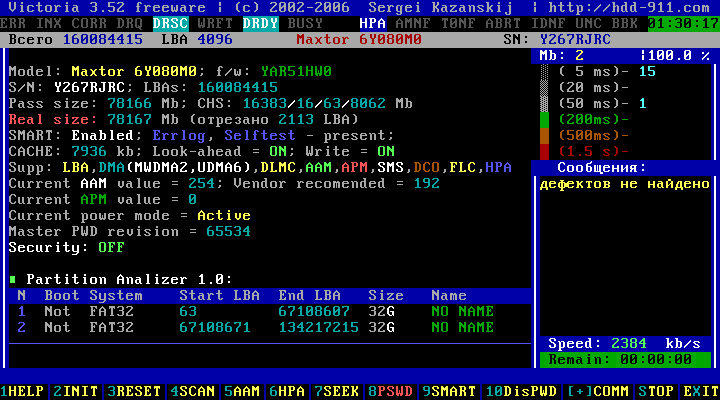The image size is (720, 400).
Task: Select the 10DisPWD option
Action: [521, 391]
